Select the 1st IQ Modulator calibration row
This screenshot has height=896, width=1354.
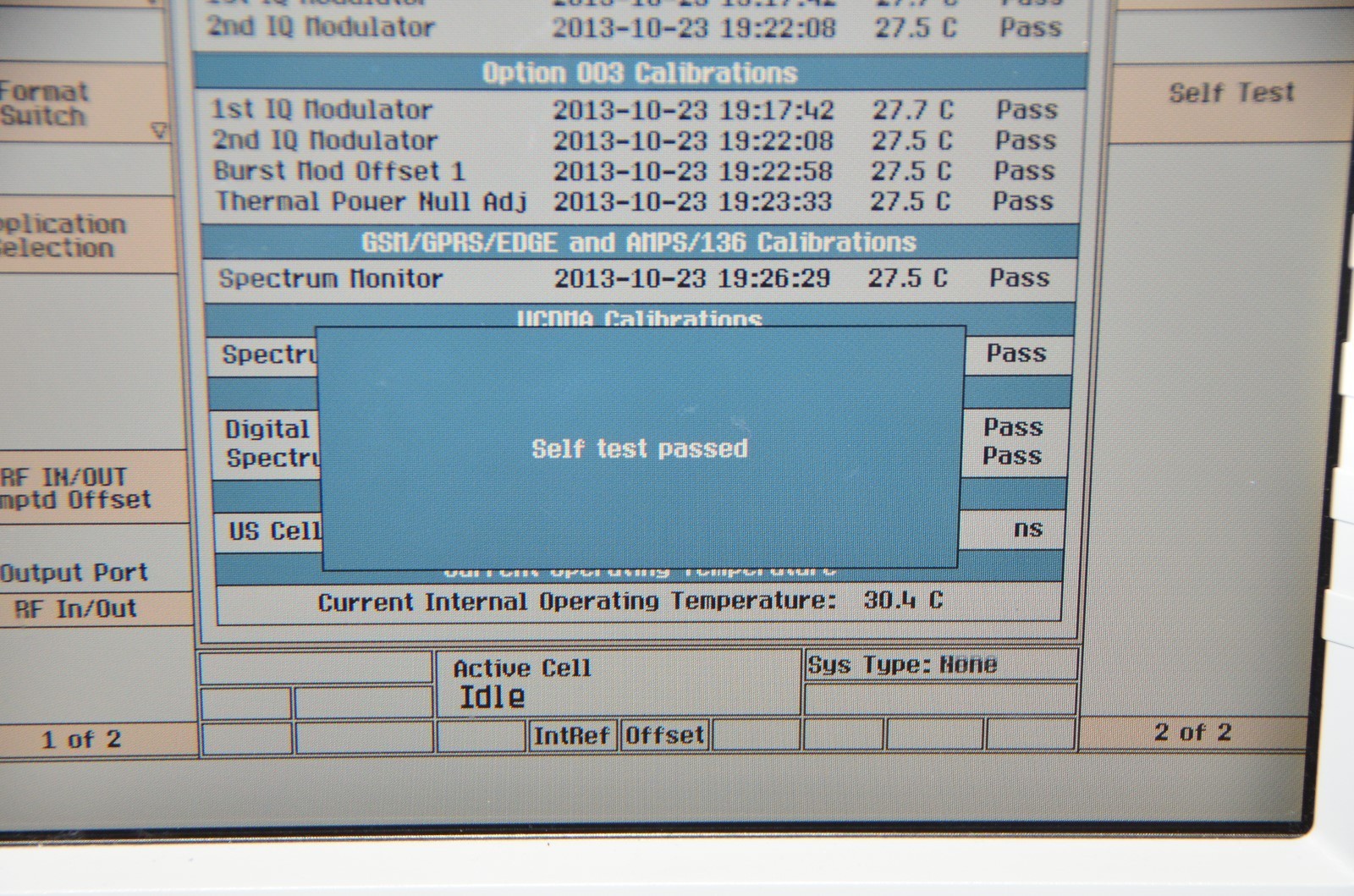[635, 110]
